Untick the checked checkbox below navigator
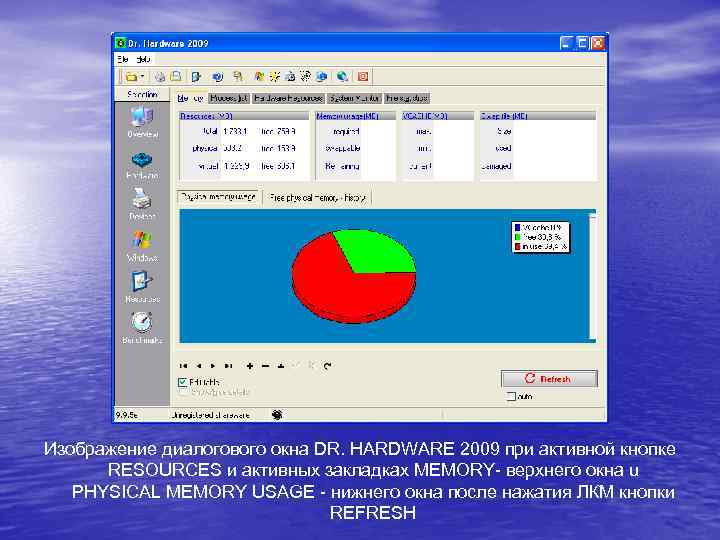Viewport: 720px width, 540px height. (x=182, y=382)
